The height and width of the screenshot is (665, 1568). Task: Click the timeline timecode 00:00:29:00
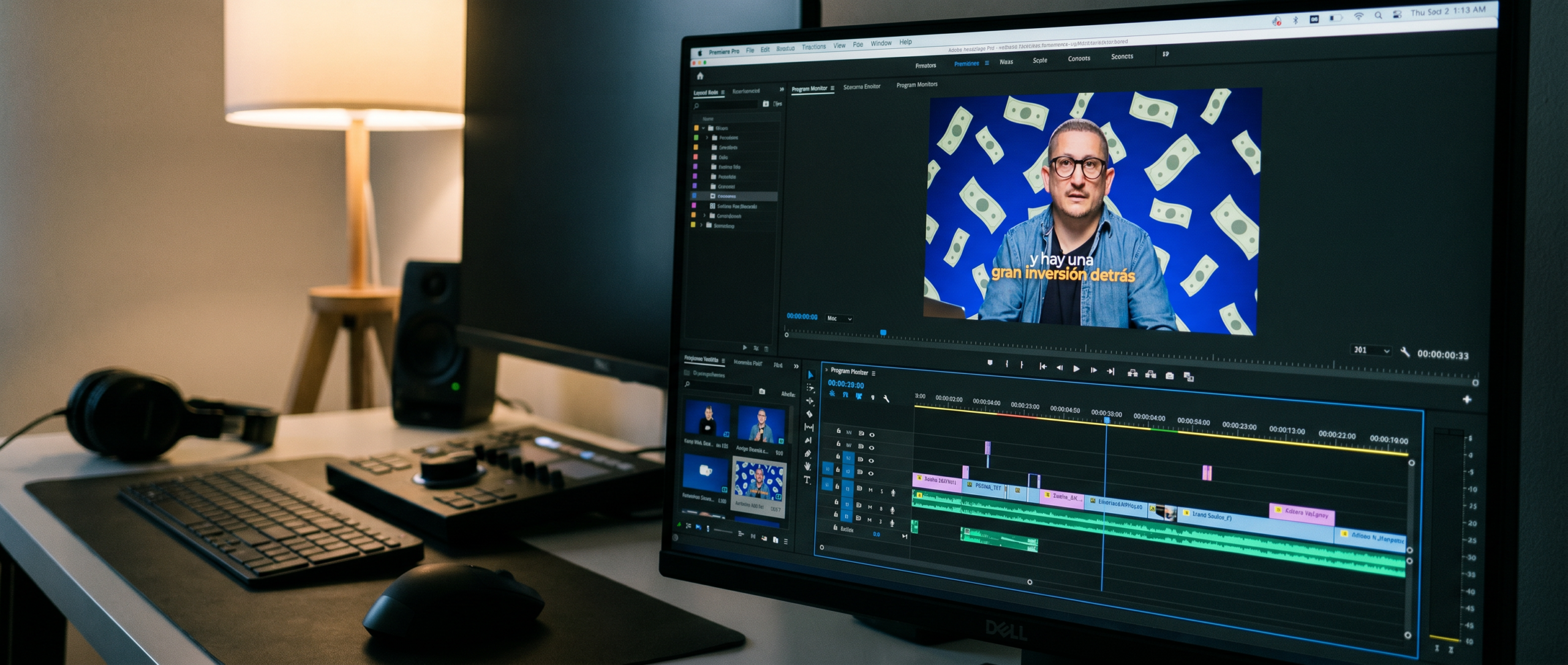(x=846, y=385)
